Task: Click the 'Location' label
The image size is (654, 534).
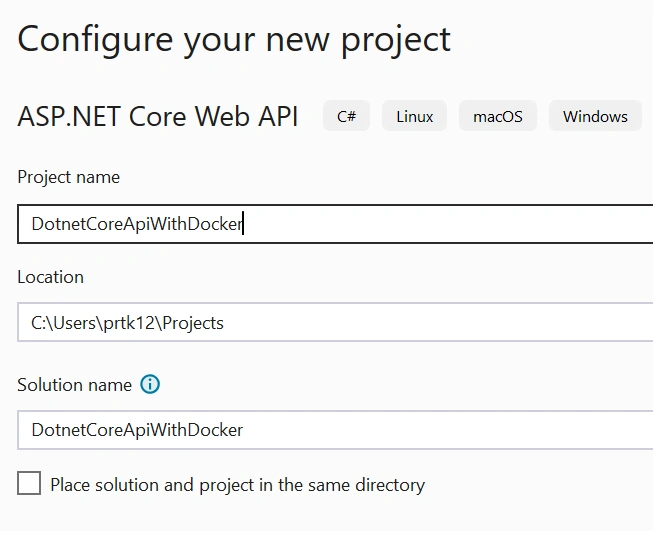Action: click(x=50, y=277)
